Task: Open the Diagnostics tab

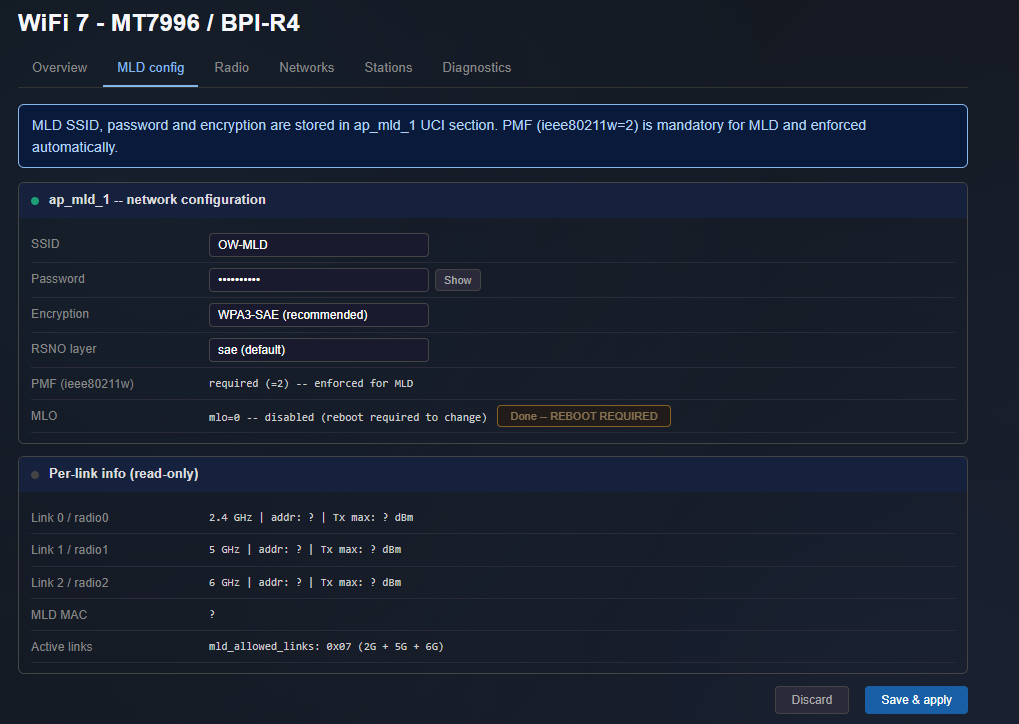Action: (x=477, y=68)
